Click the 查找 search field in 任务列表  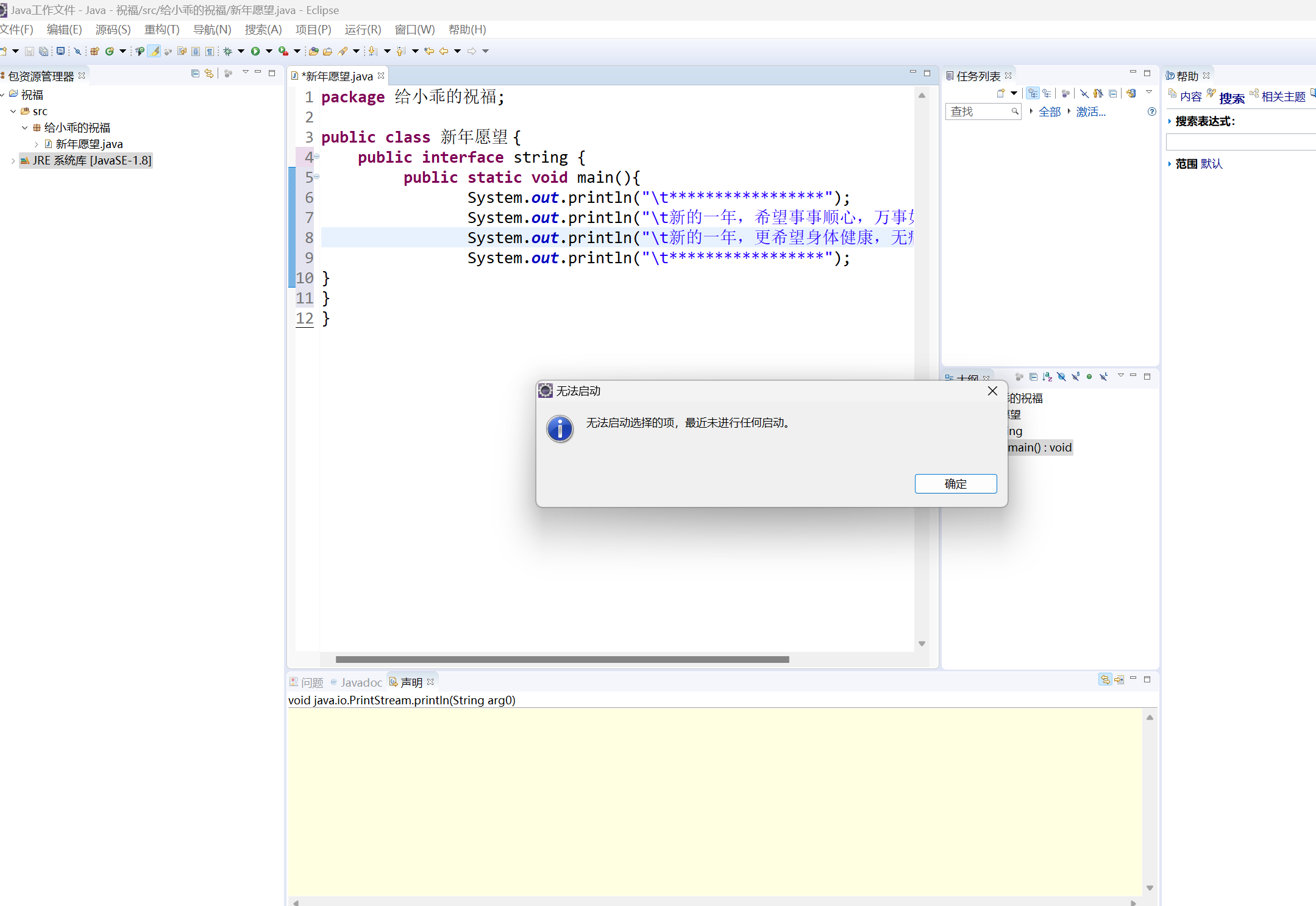pos(983,111)
